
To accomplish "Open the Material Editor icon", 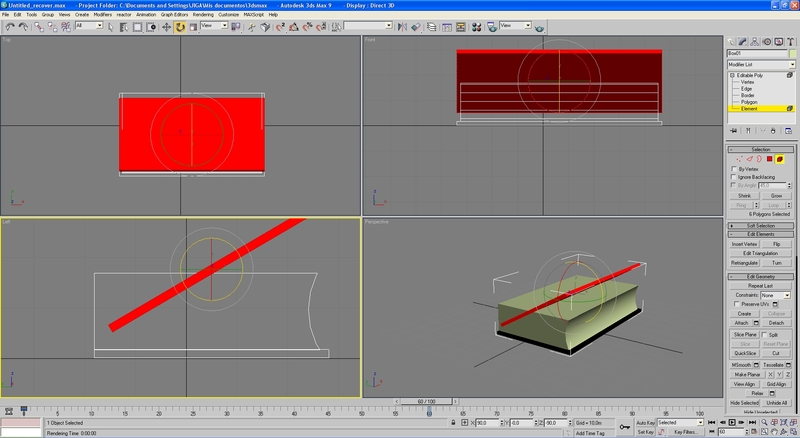I will (477, 27).
